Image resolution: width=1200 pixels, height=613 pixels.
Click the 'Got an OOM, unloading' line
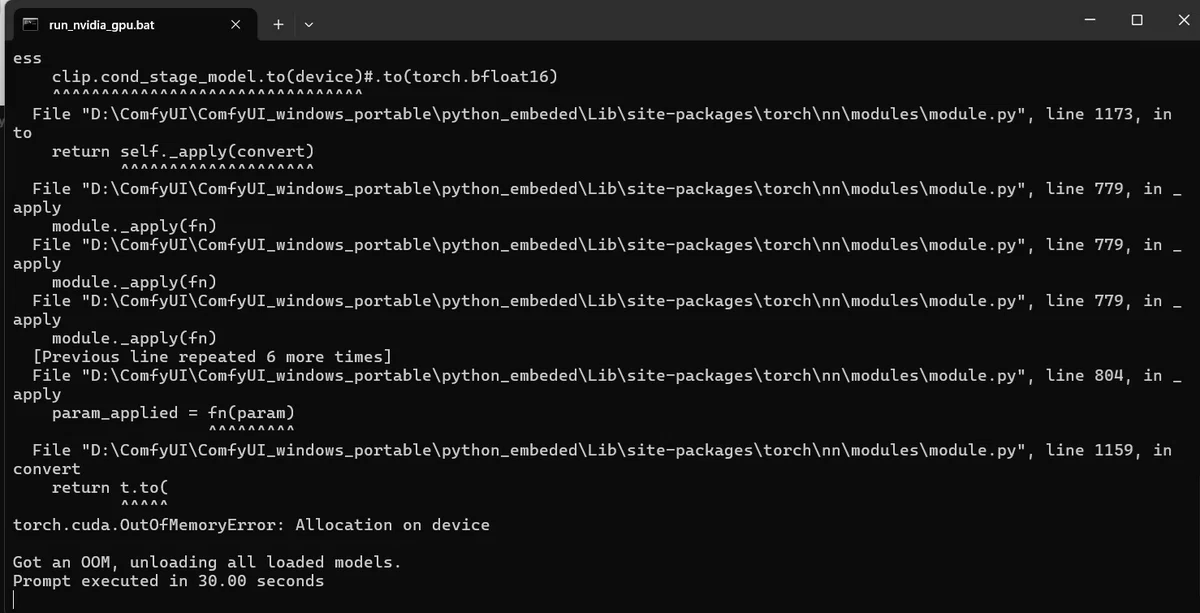point(207,562)
